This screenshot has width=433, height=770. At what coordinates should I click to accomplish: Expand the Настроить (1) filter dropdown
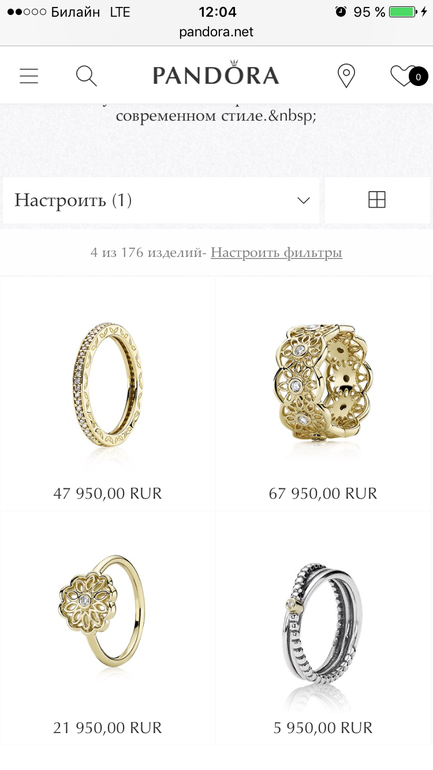point(161,200)
